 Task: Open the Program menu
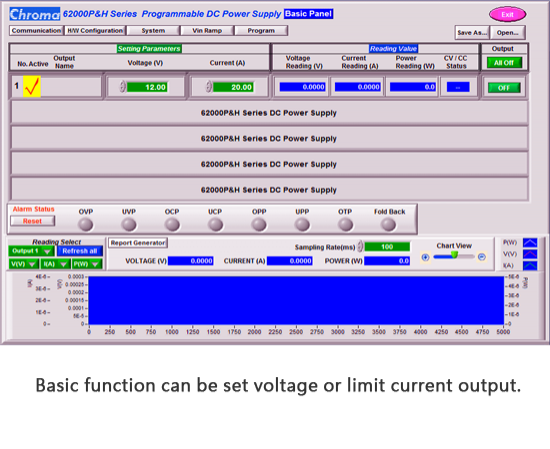[261, 31]
